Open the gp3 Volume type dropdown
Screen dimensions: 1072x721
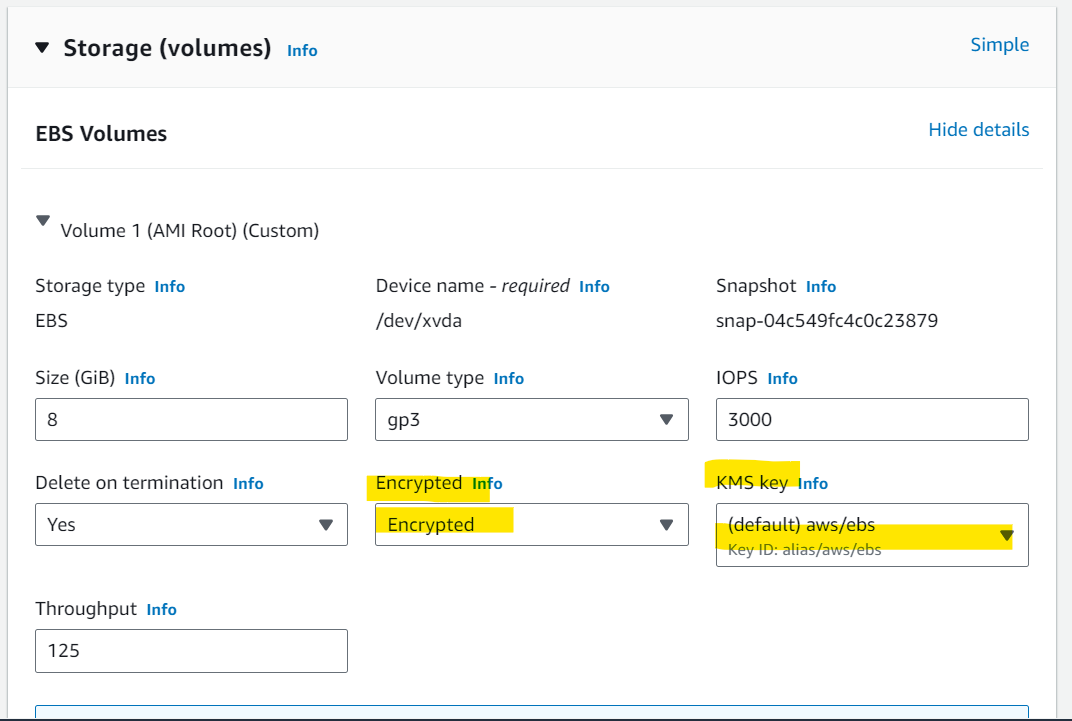[x=532, y=420]
